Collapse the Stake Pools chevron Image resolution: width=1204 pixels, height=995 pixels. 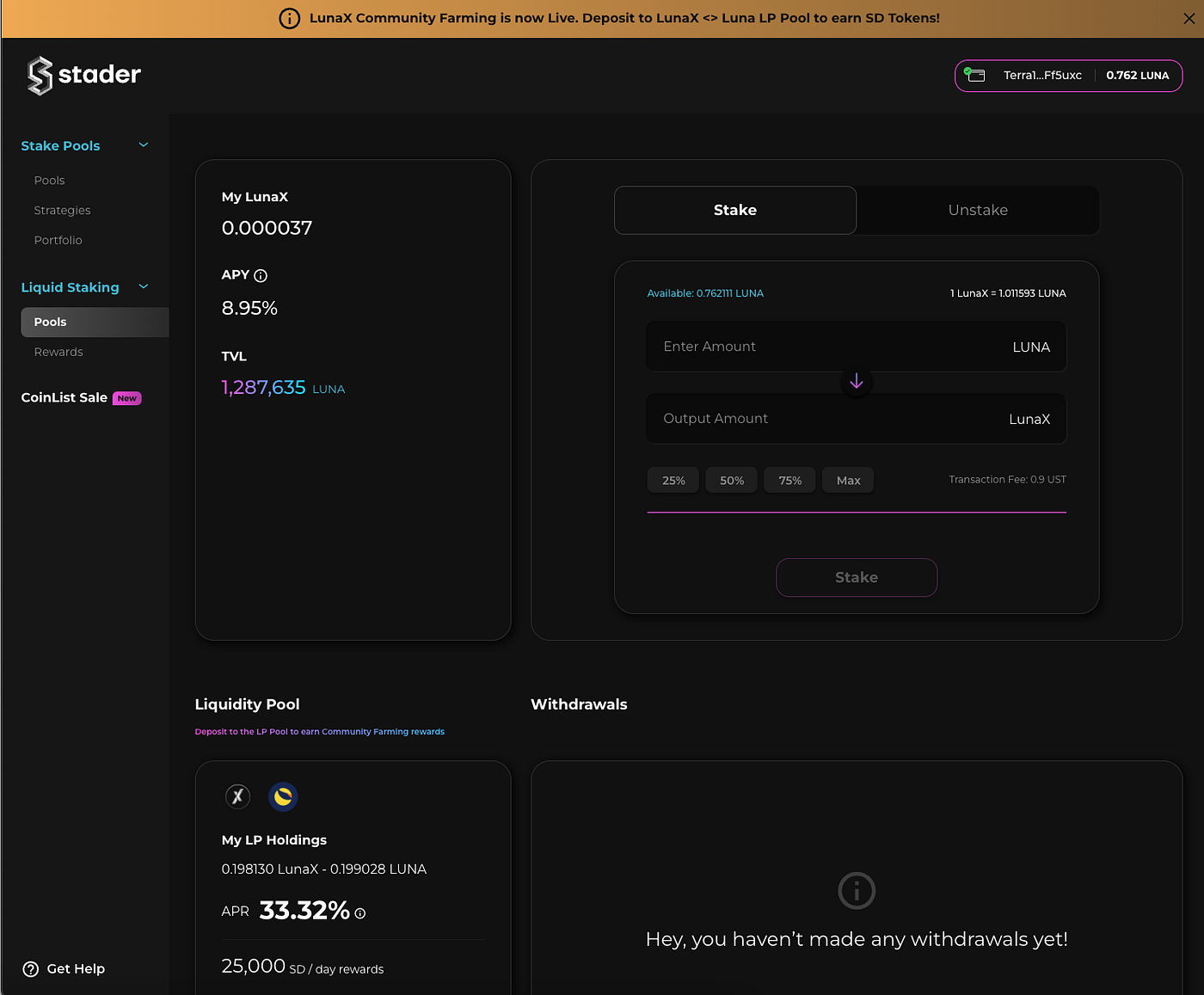[x=144, y=145]
